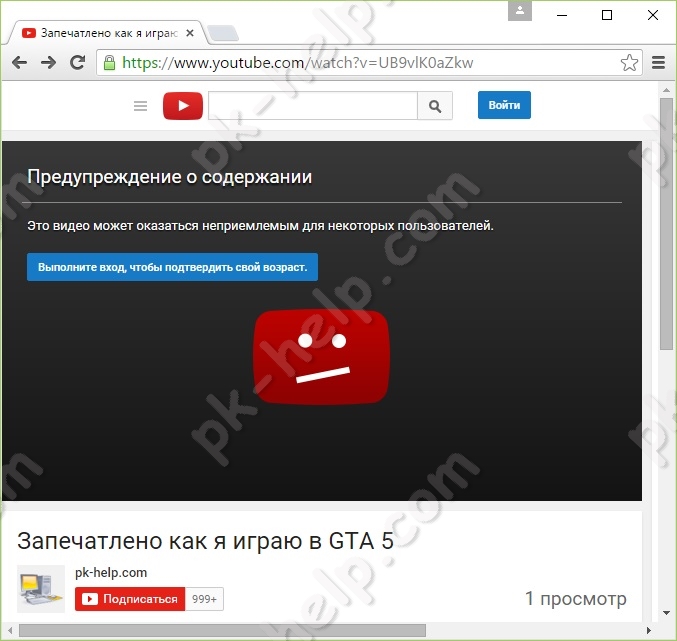
Task: Click the 999+ subscriber count
Action: [204, 599]
